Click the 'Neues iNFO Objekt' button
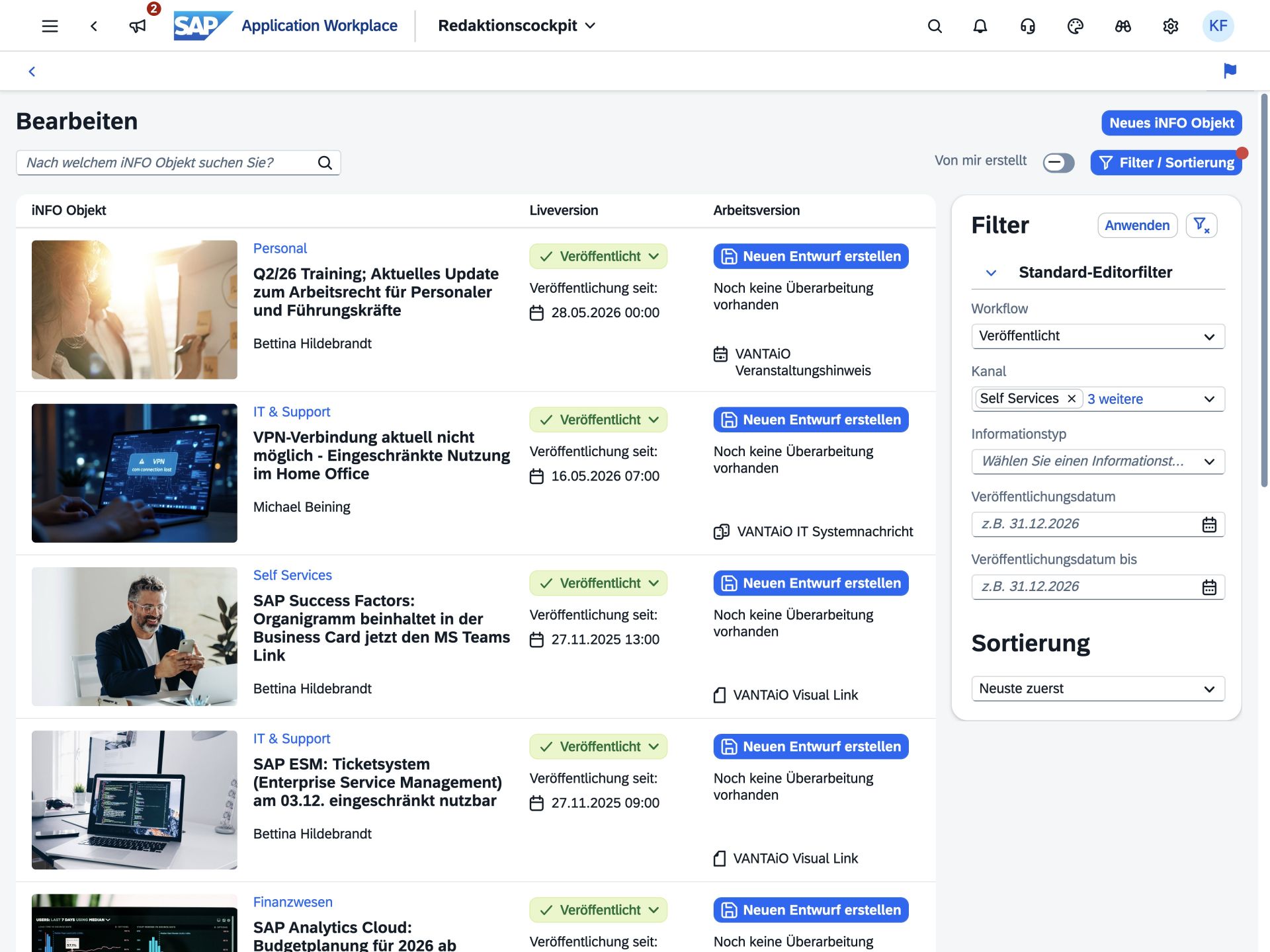This screenshot has height=952, width=1270. (x=1171, y=123)
